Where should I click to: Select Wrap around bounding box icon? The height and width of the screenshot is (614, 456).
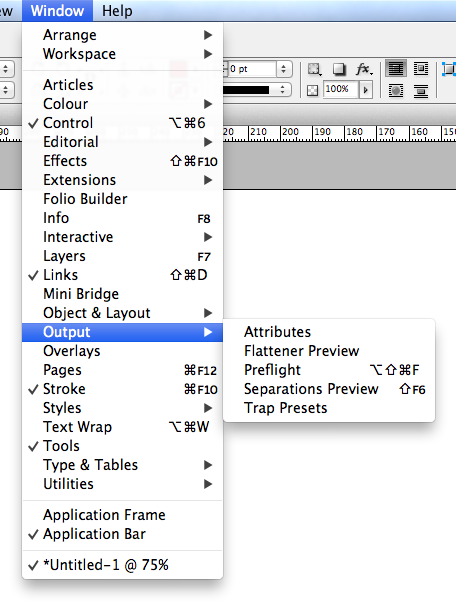click(421, 69)
